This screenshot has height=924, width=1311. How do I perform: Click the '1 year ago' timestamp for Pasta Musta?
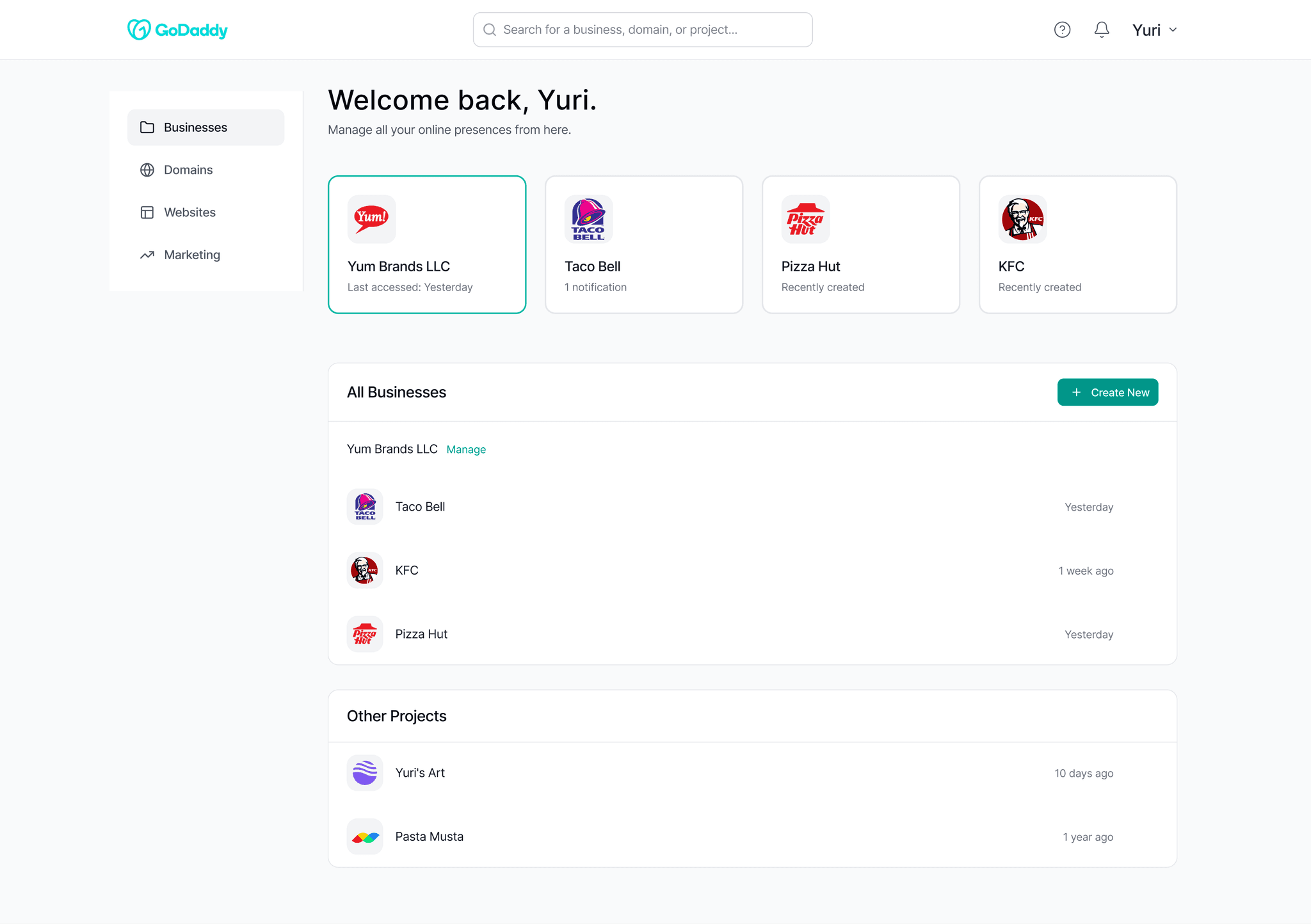click(x=1088, y=837)
